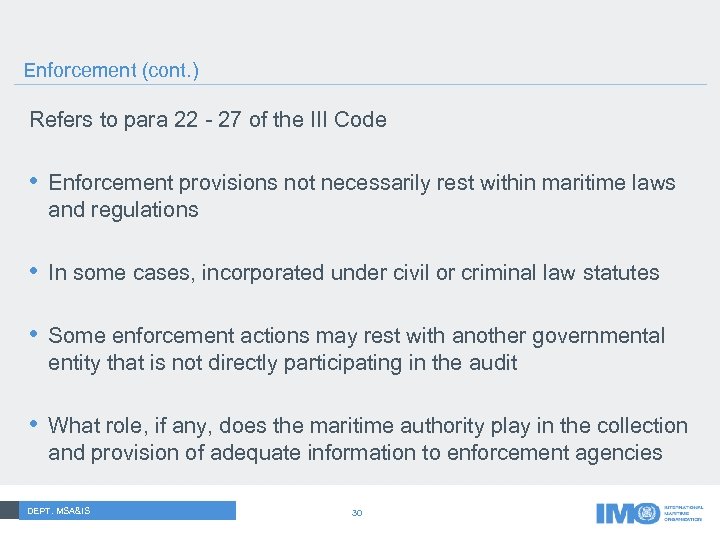Click the dark gray block left of DEPT. MSA&IS
720x540 pixels.
point(10,511)
